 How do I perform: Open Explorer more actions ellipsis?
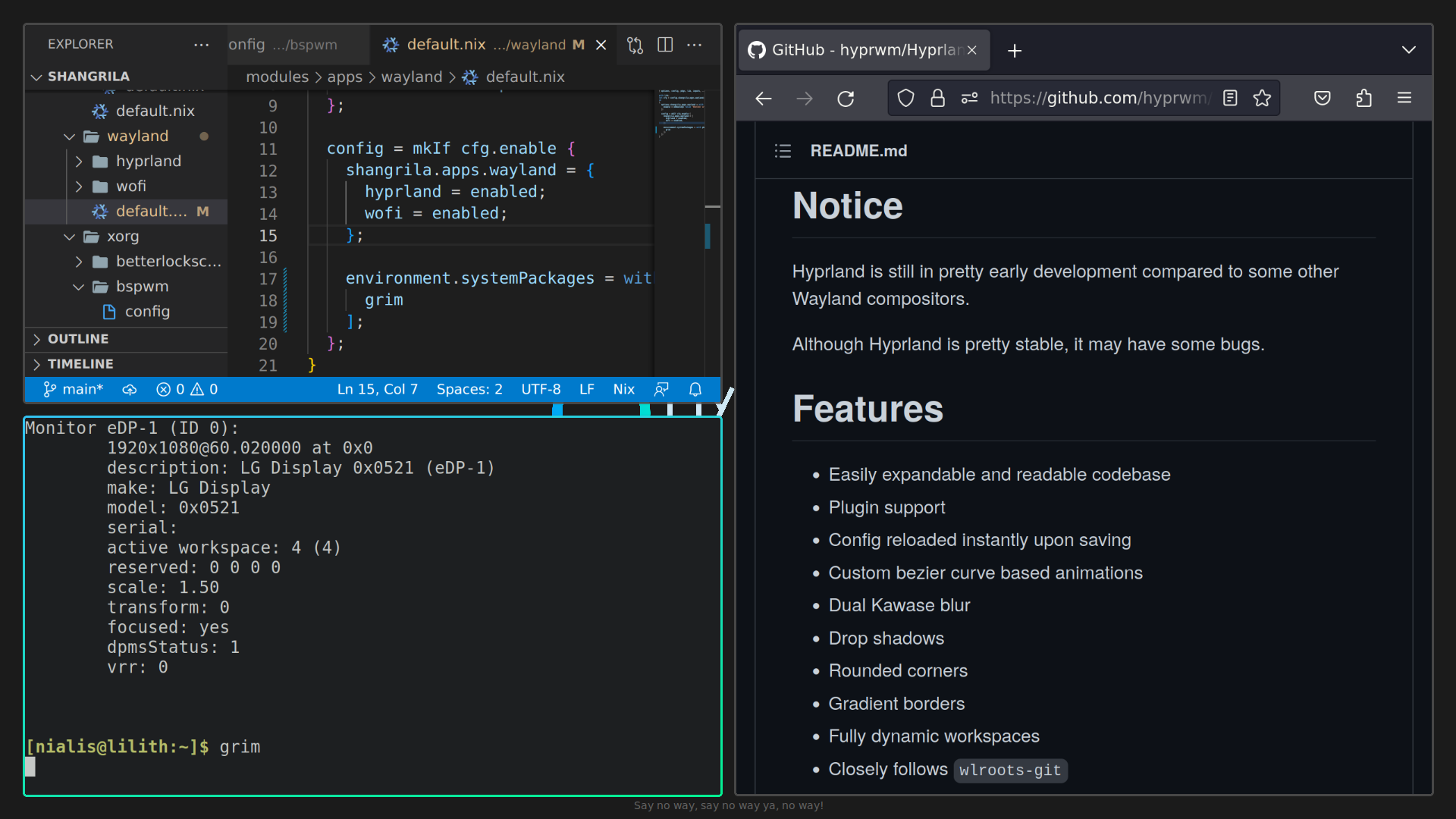[x=201, y=45]
